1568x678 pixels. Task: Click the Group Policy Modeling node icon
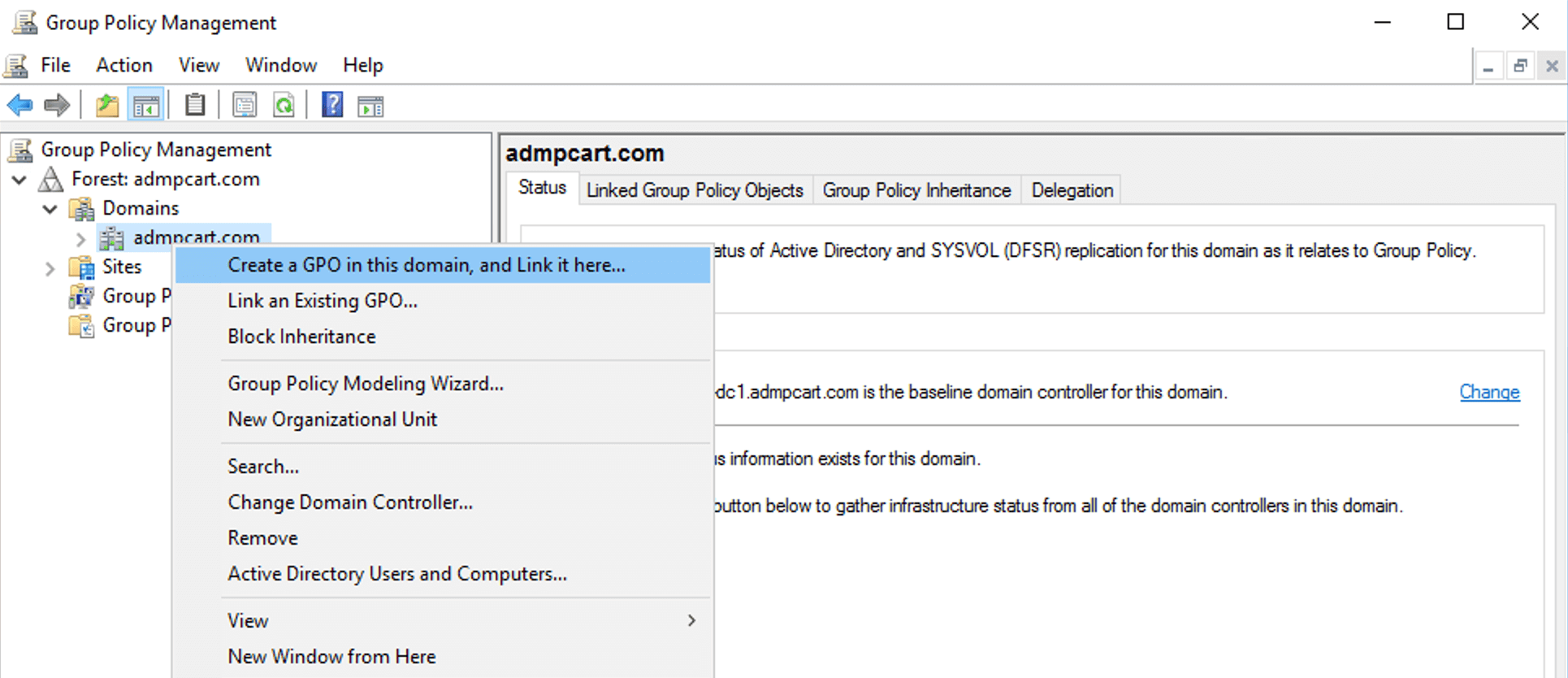[x=81, y=297]
